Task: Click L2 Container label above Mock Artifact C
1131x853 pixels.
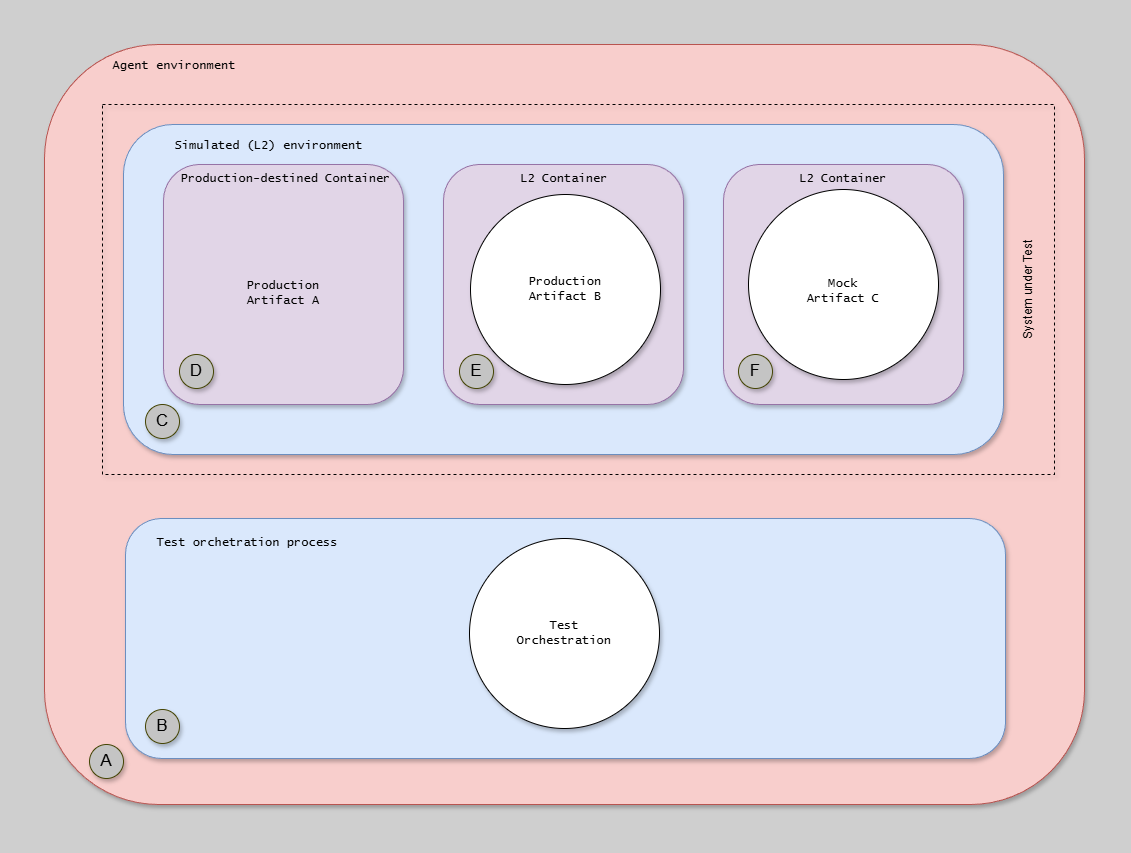Action: (842, 178)
